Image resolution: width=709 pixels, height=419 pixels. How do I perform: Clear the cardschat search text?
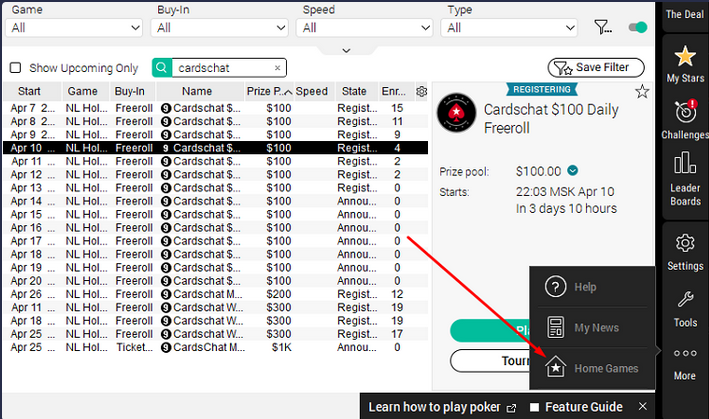[277, 68]
